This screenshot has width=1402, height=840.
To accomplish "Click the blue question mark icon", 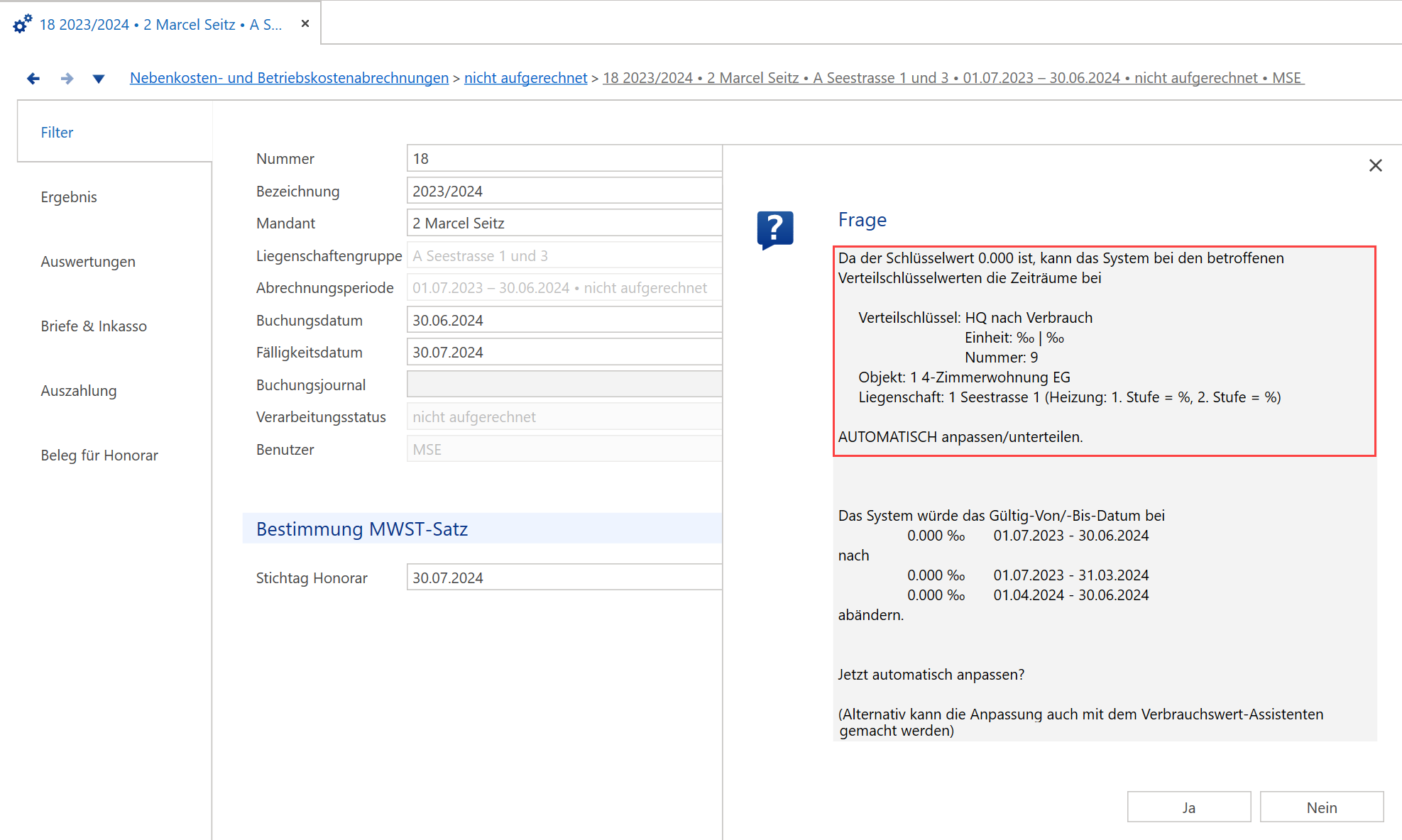I will click(775, 230).
